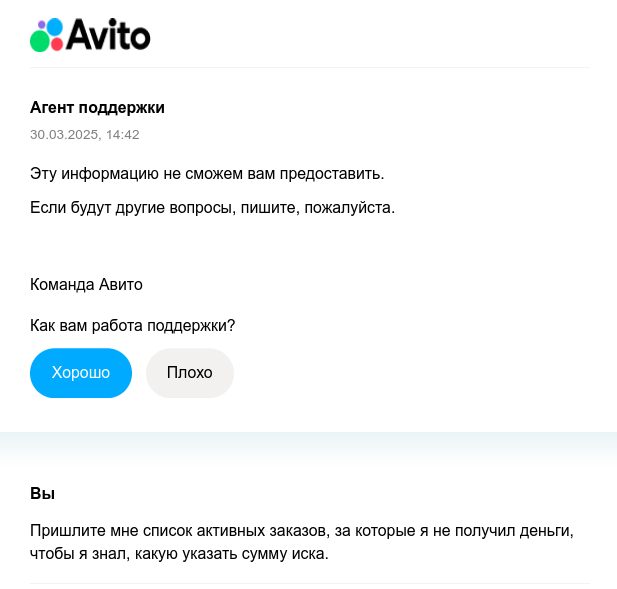
Task: Click the Avito wordmark text
Action: 108,36
